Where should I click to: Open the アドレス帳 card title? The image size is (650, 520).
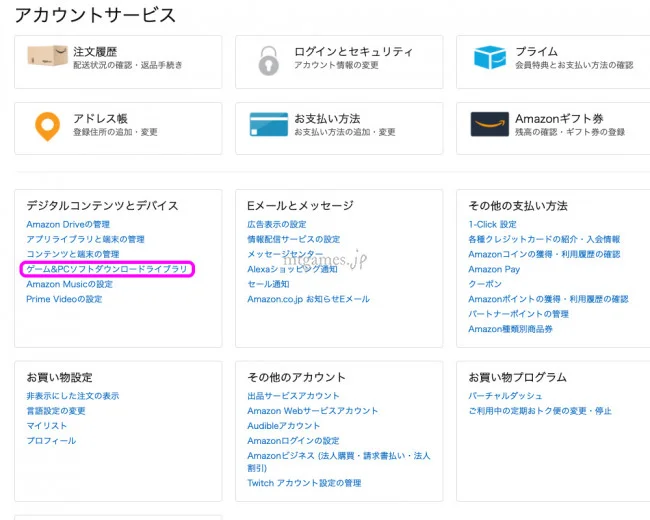[100, 119]
